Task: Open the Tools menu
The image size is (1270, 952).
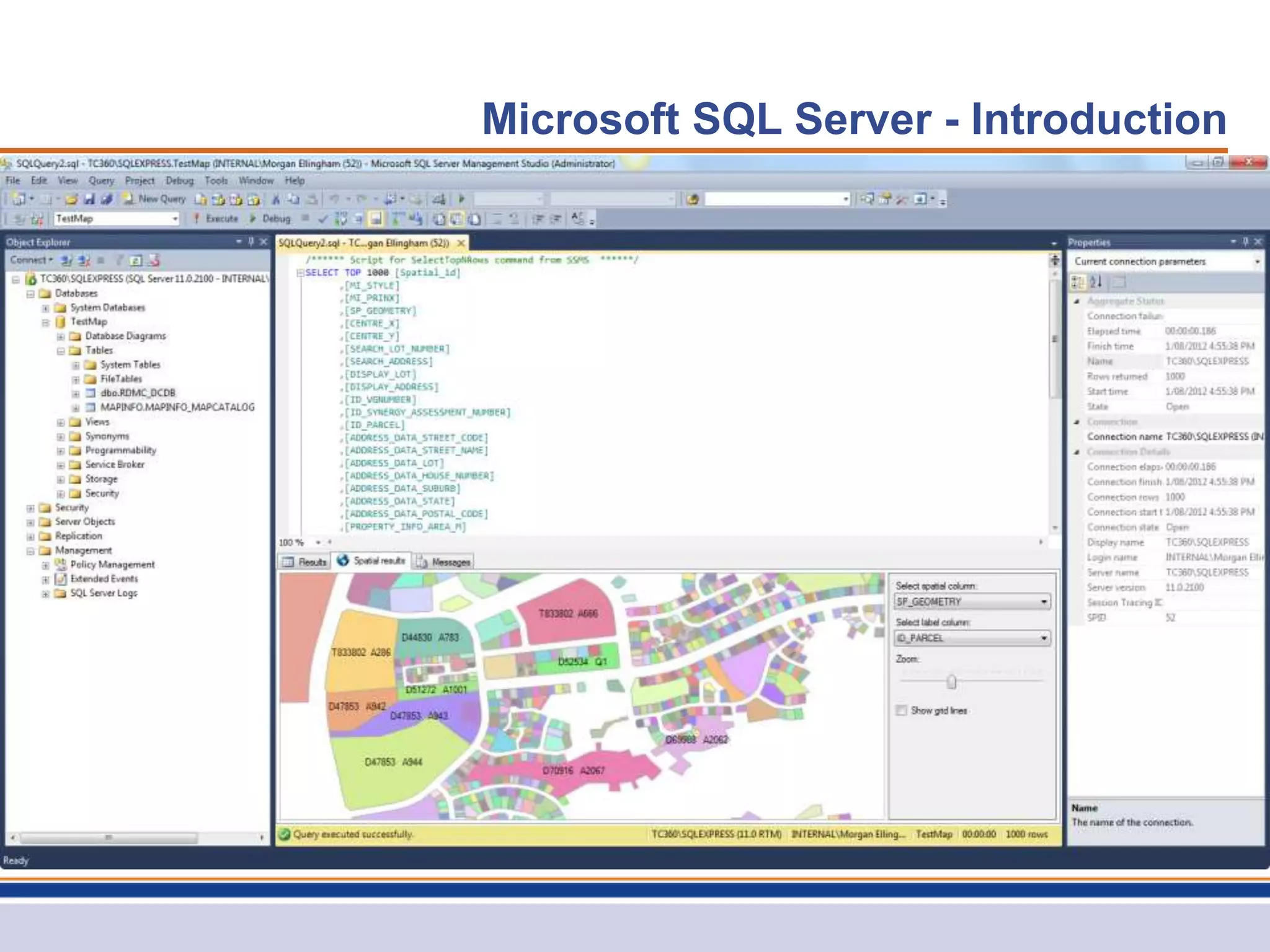Action: 216,180
